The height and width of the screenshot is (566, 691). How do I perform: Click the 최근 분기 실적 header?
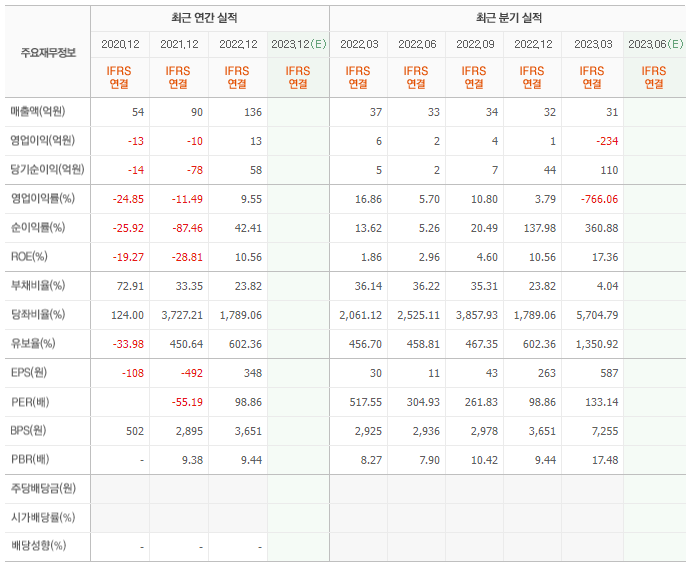[509, 18]
